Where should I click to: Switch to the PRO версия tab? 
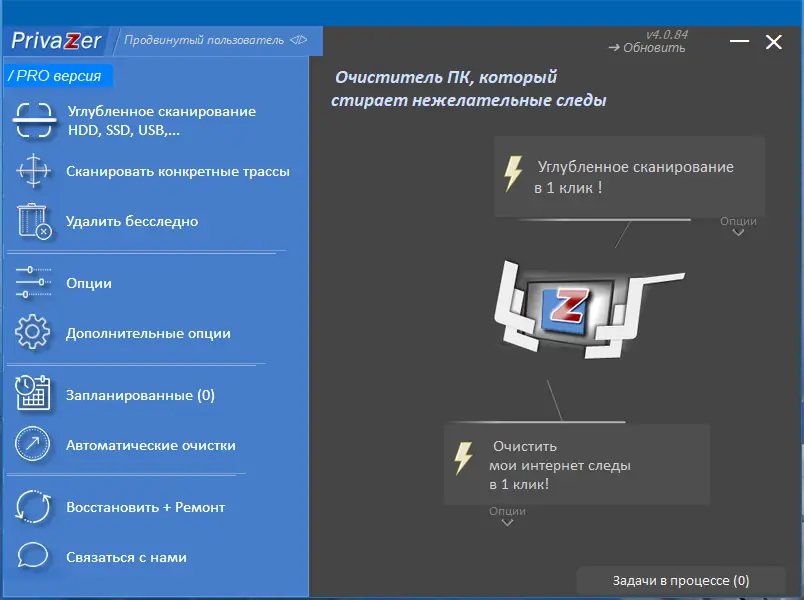tap(55, 75)
